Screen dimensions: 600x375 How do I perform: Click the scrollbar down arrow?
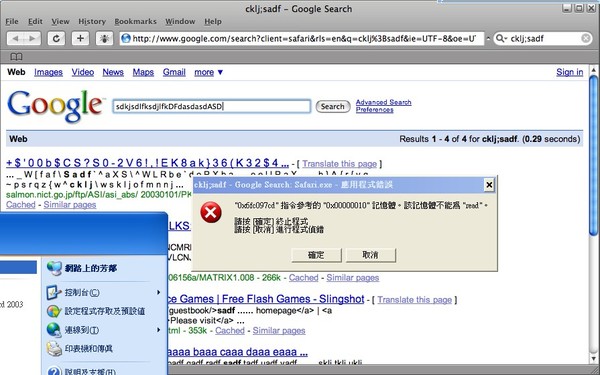click(x=593, y=359)
